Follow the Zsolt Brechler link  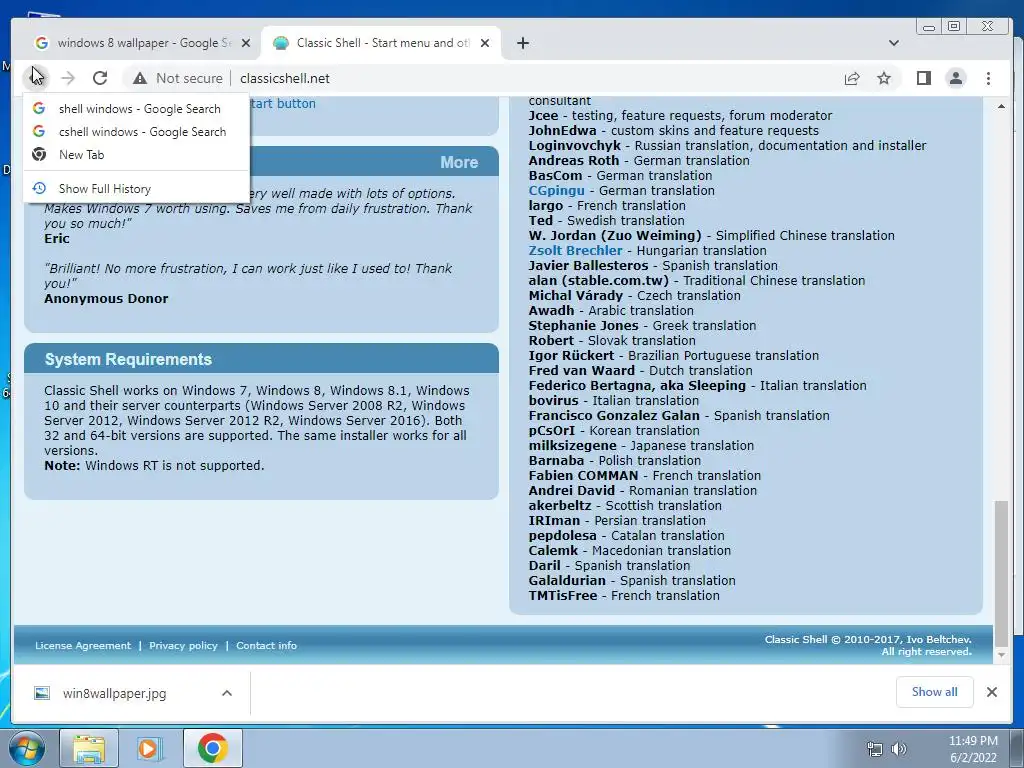tap(575, 251)
